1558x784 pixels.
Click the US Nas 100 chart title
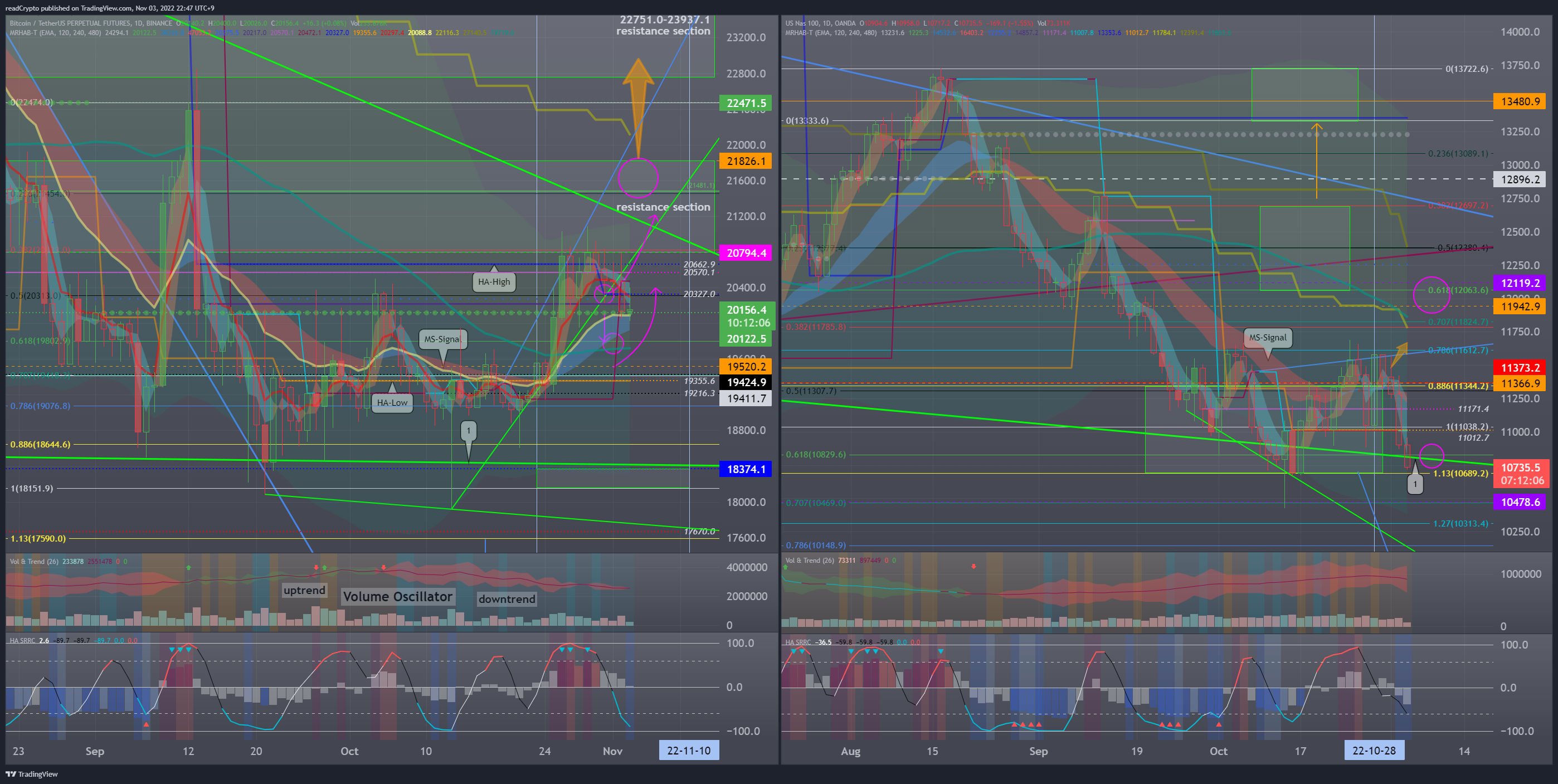click(820, 23)
